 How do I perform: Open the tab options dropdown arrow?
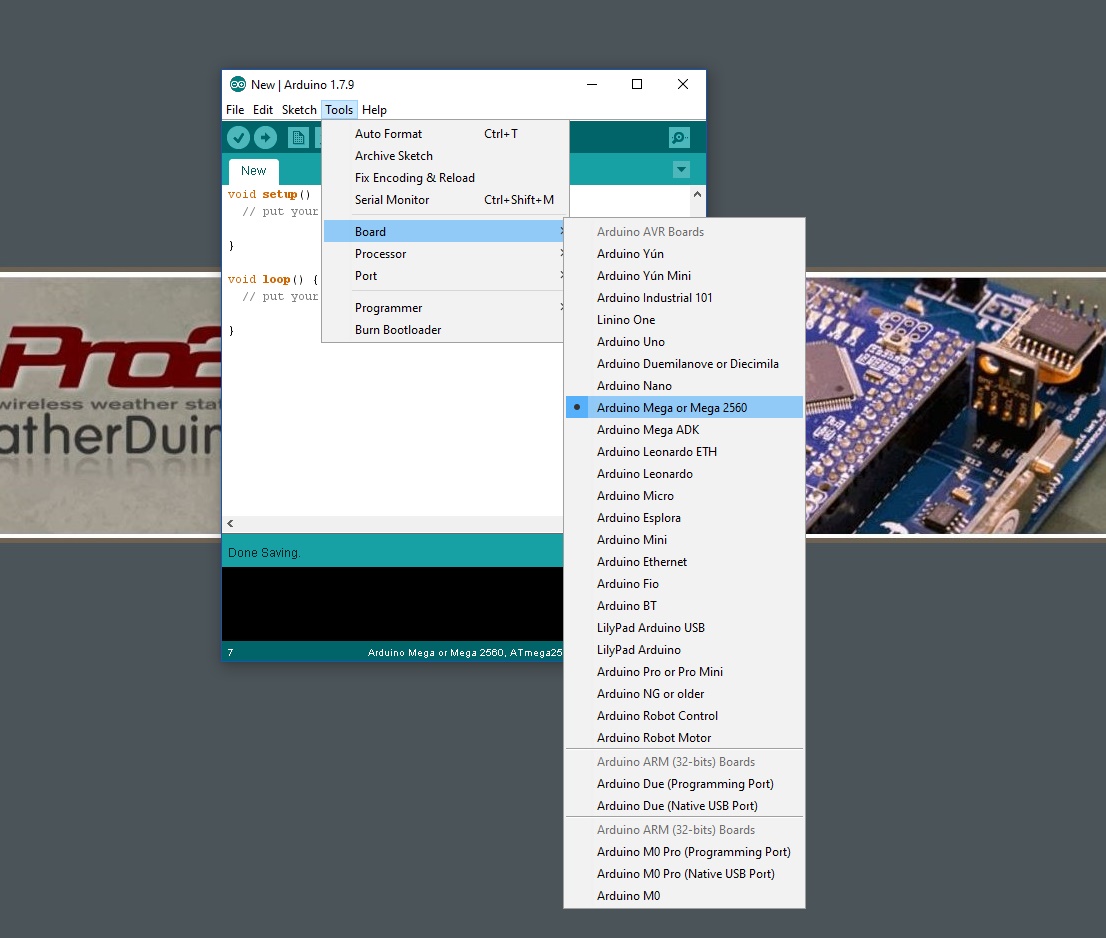click(681, 170)
